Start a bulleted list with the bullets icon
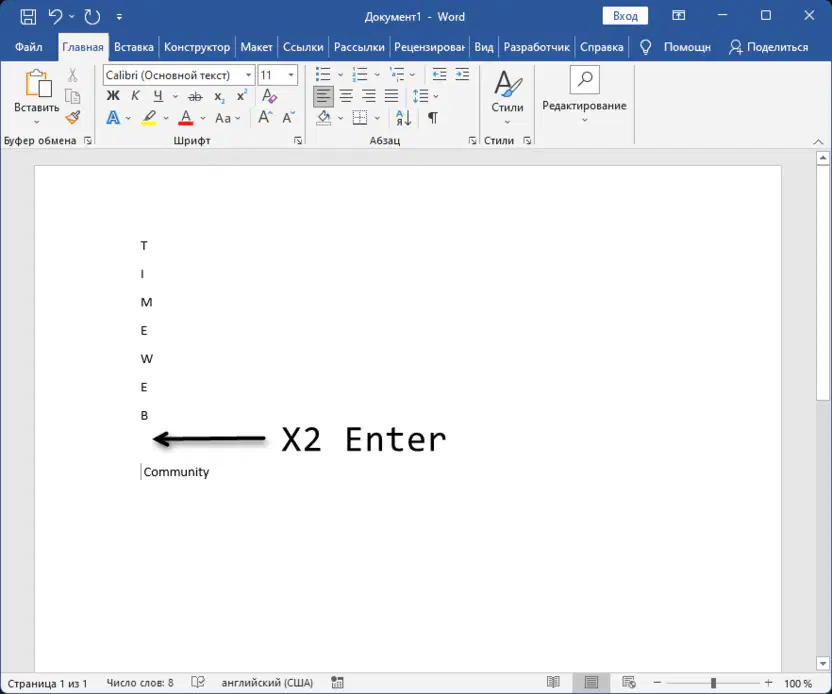The height and width of the screenshot is (694, 832). pos(323,74)
